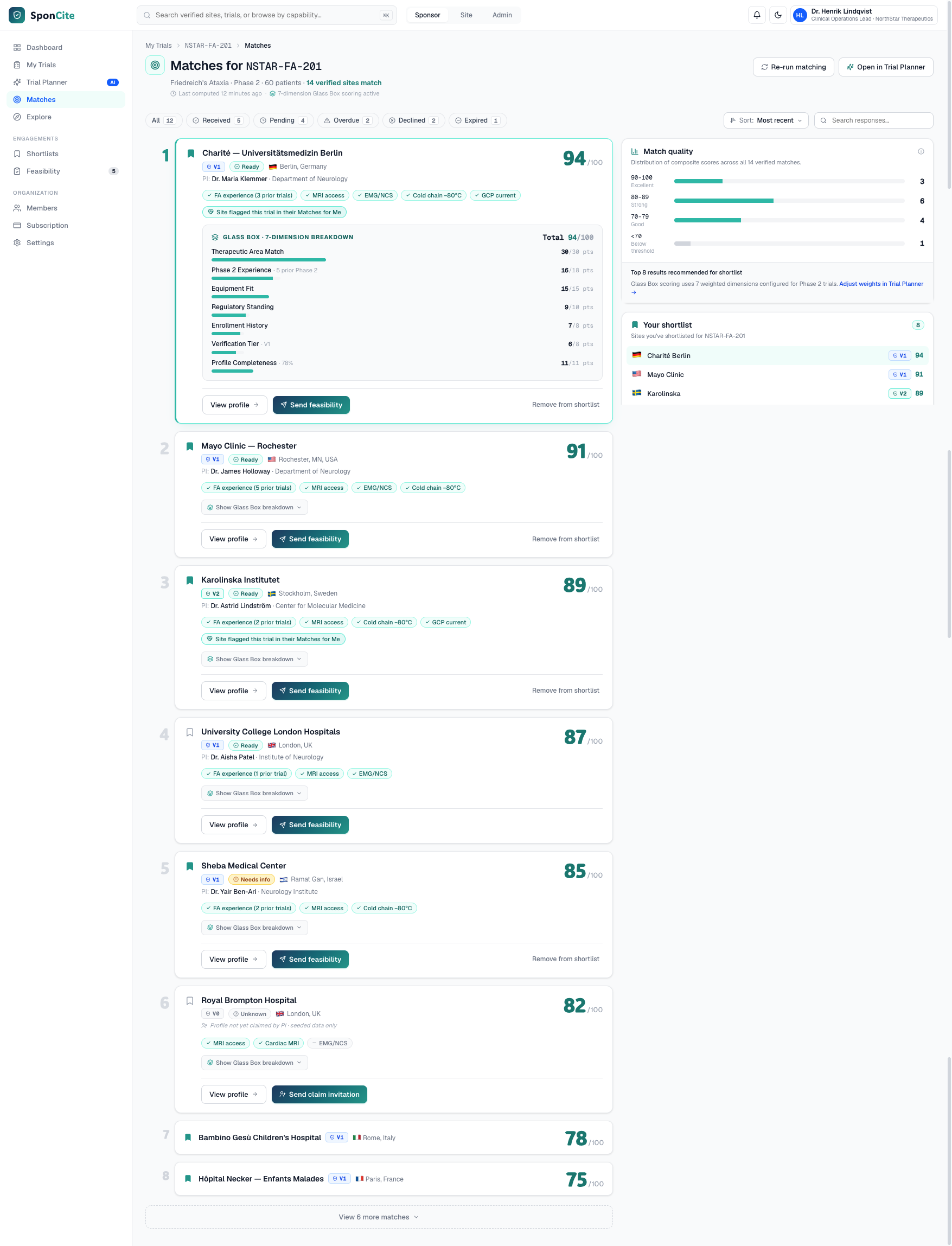Filter by Expired responses
This screenshot has width=952, height=1246.
pyautogui.click(x=477, y=120)
